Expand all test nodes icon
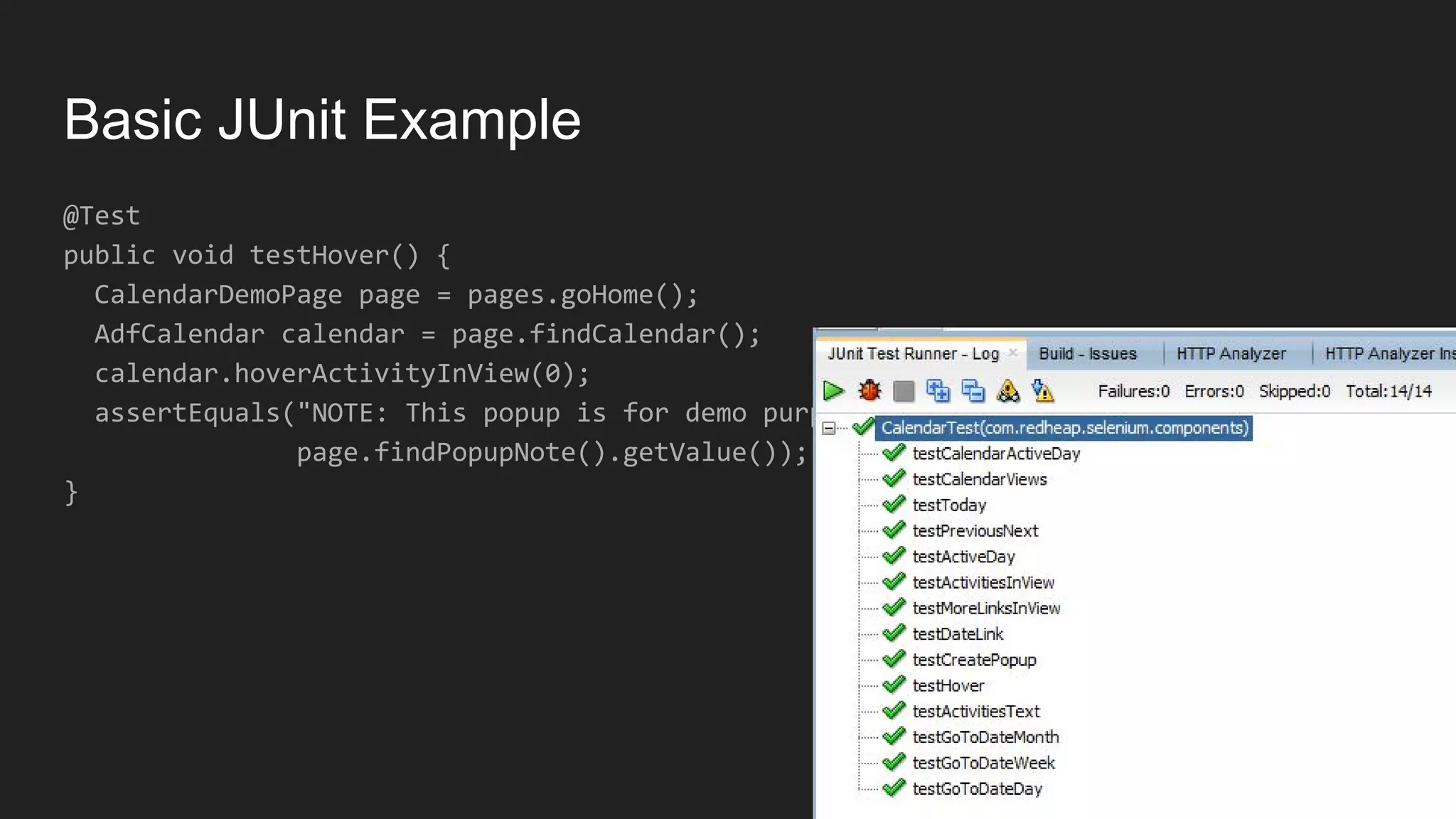1456x819 pixels. 938,391
